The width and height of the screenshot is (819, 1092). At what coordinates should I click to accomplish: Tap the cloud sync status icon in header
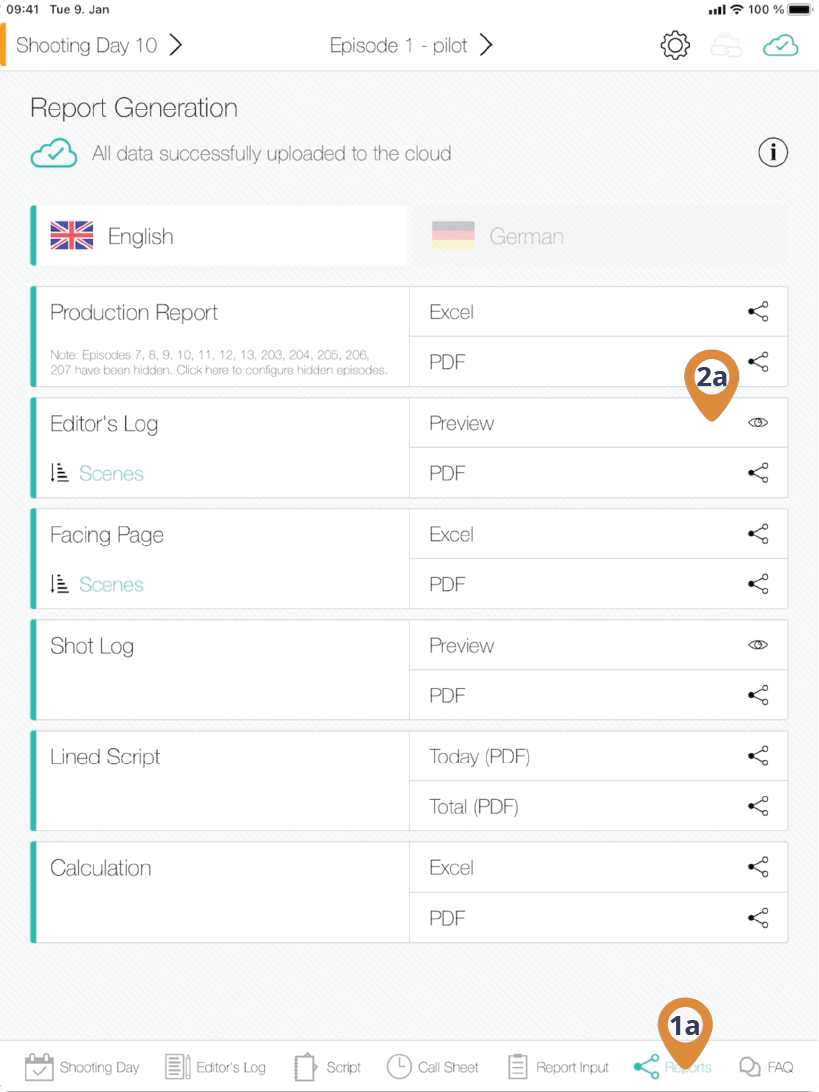tap(780, 46)
